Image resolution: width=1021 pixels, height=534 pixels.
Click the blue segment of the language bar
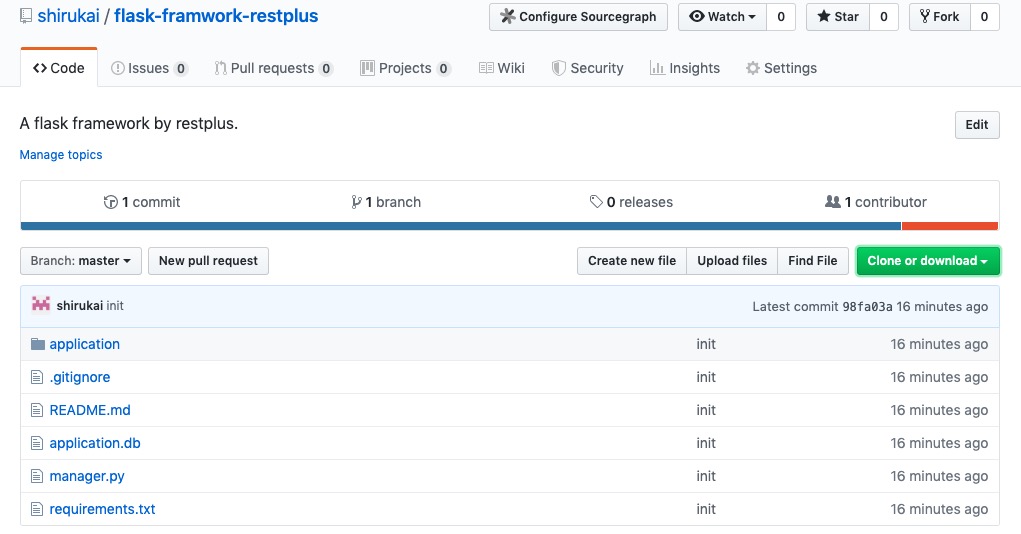pos(461,226)
